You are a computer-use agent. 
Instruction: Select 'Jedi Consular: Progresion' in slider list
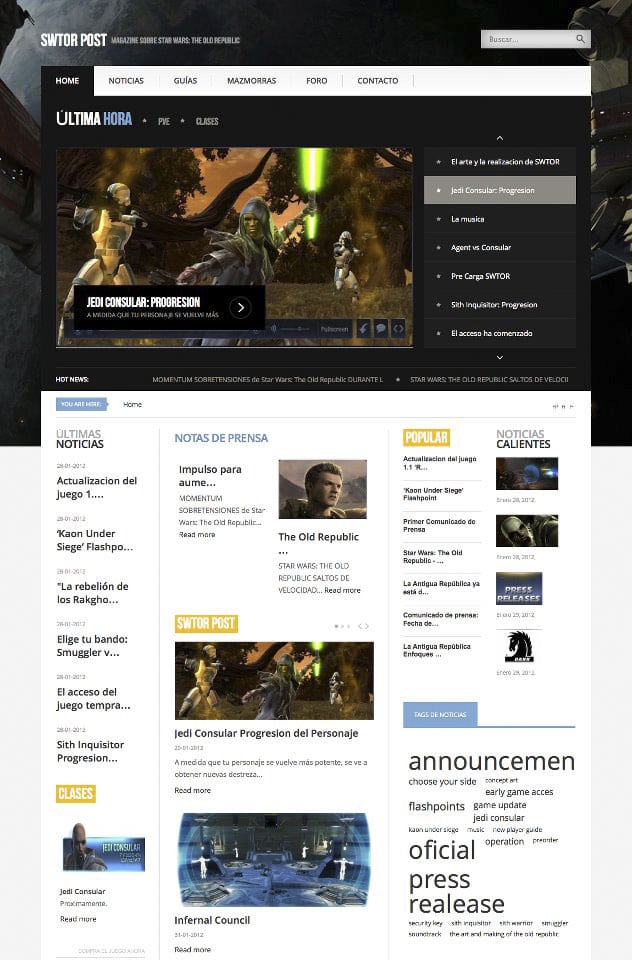click(500, 190)
